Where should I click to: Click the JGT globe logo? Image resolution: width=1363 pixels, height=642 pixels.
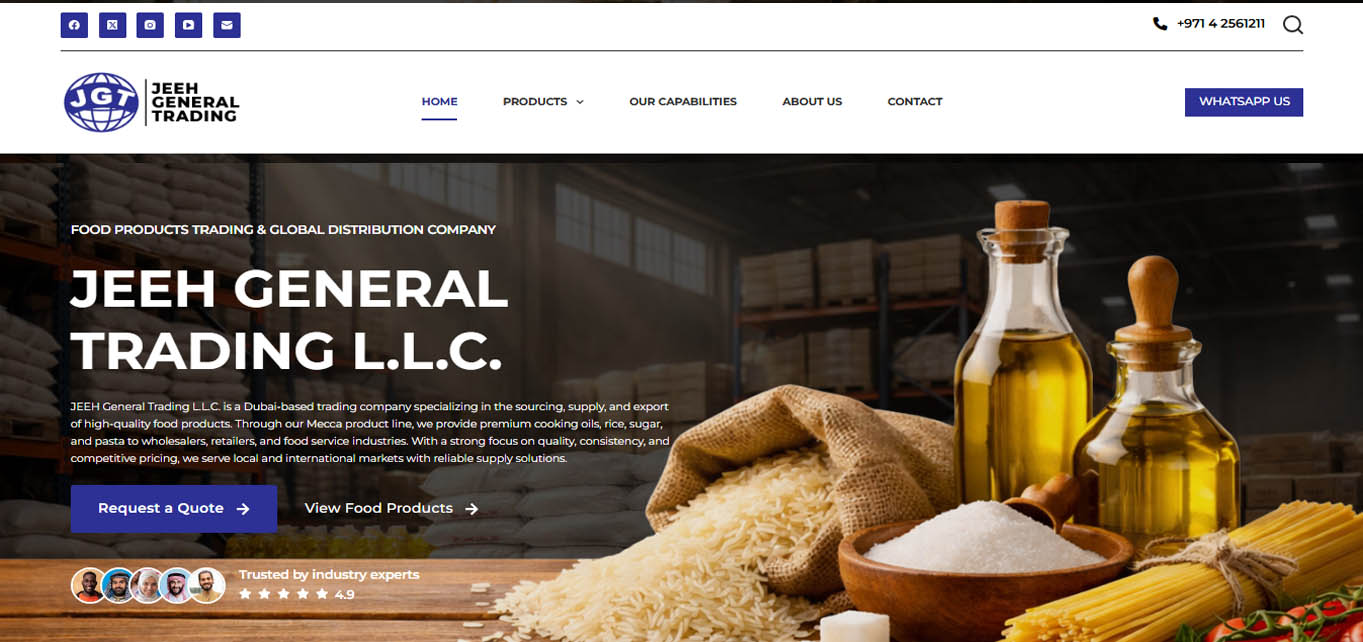(101, 102)
